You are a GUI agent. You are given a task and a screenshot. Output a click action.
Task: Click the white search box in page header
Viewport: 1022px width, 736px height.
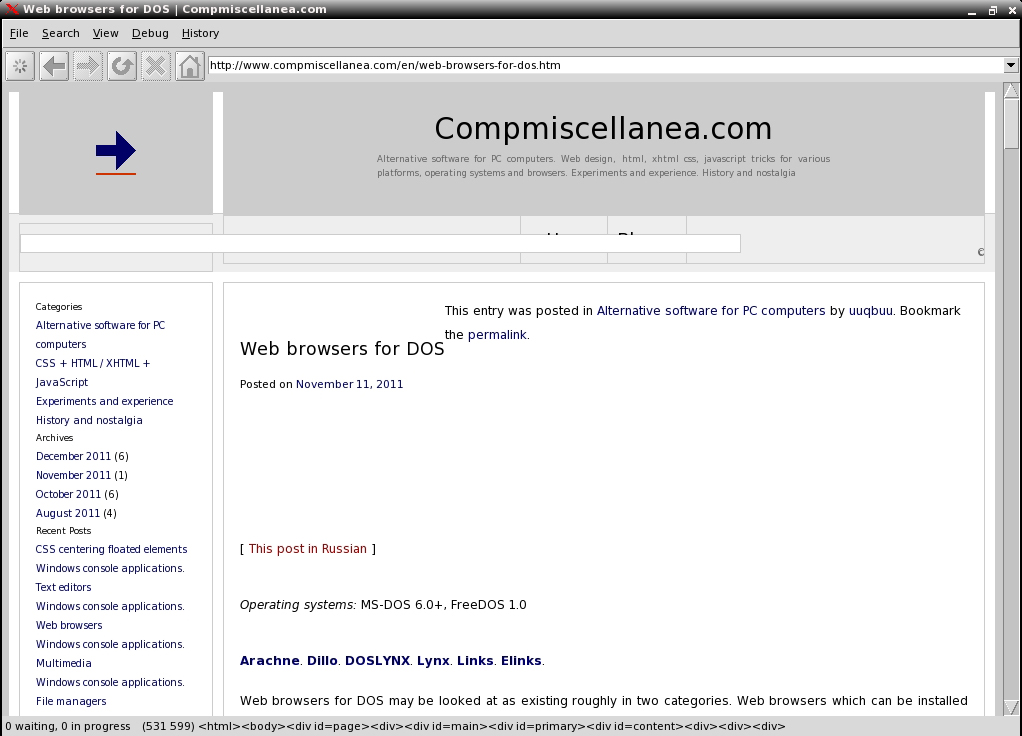[x=380, y=243]
